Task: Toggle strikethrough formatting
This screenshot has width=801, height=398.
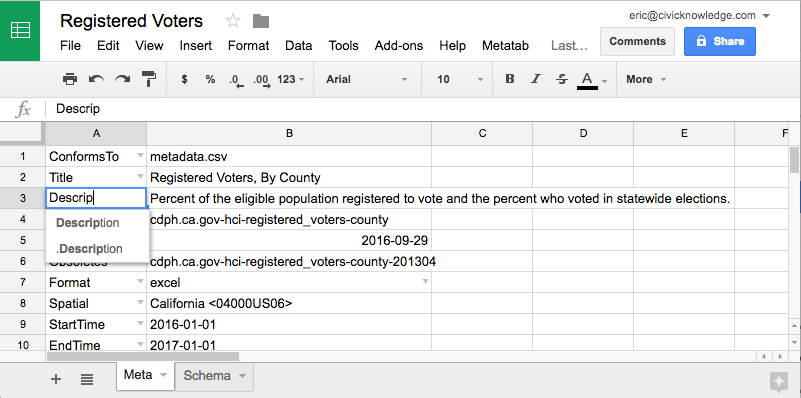Action: pos(562,79)
